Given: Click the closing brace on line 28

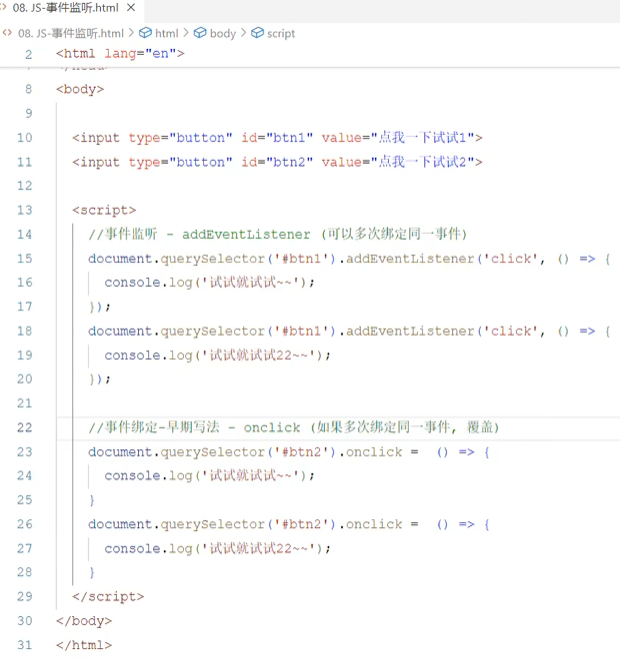Looking at the screenshot, I should click(92, 572).
